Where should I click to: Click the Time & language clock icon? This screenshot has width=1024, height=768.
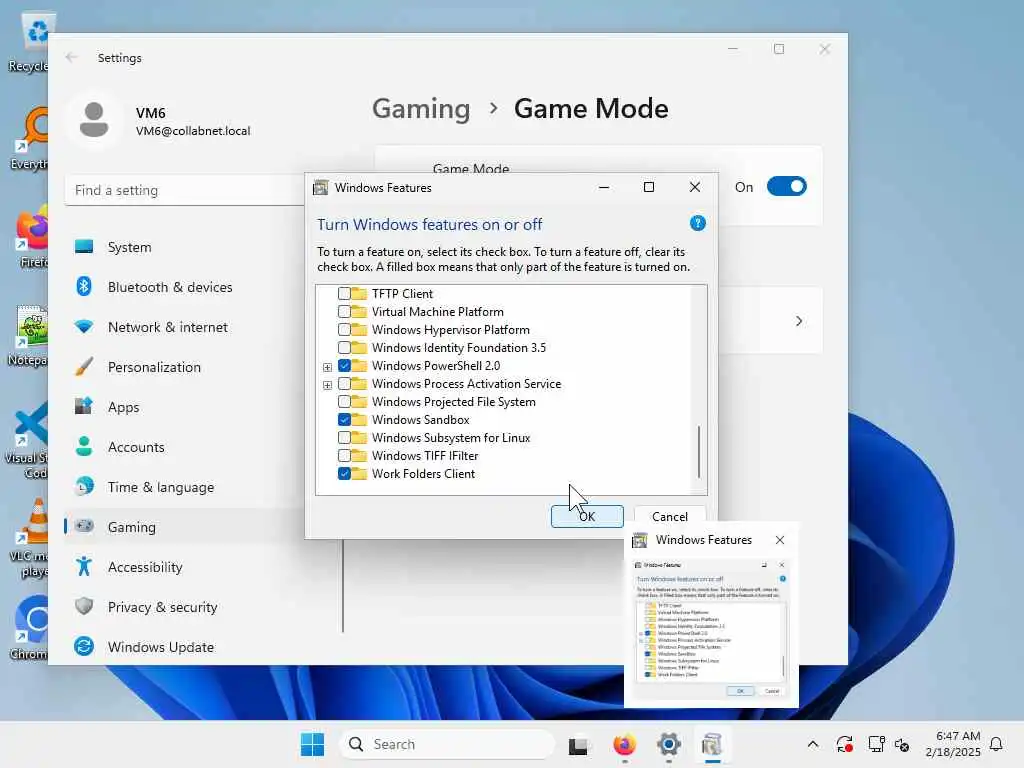[x=84, y=487]
